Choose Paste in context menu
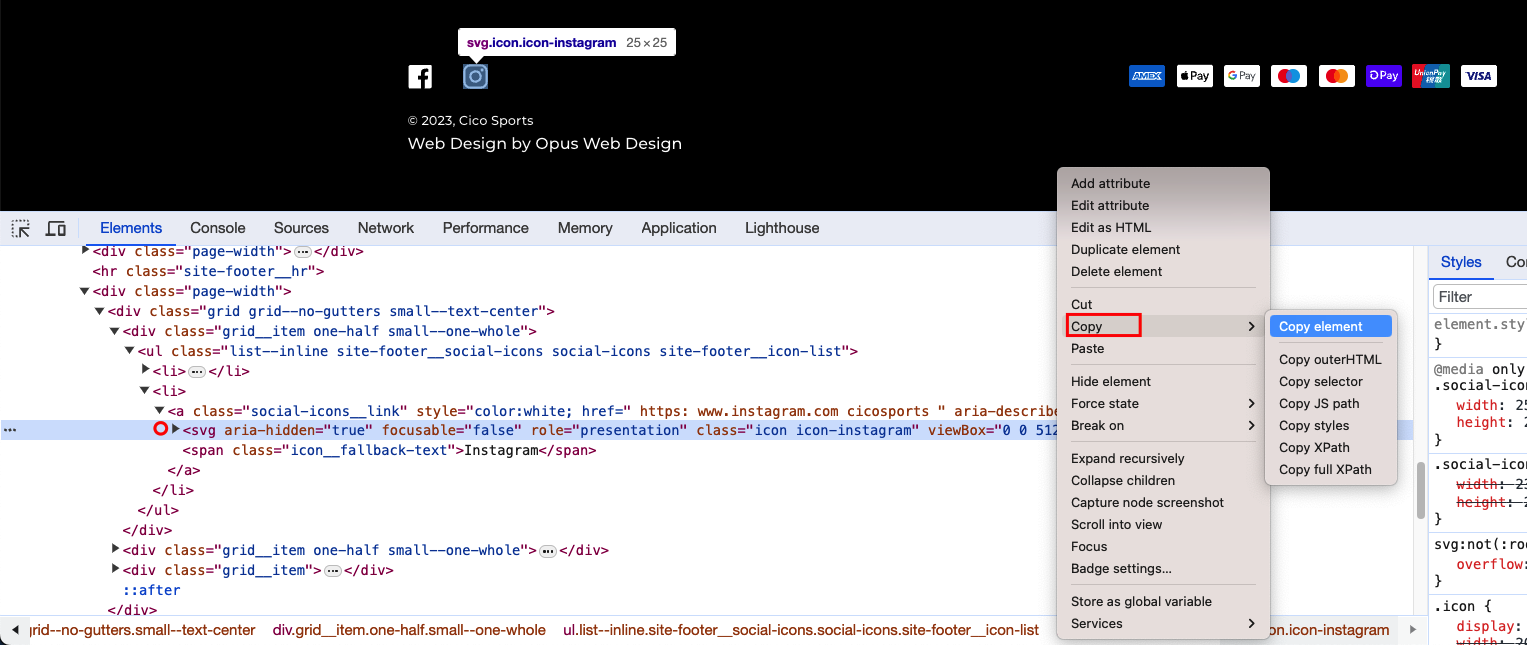Viewport: 1527px width, 645px height. coord(1163,349)
